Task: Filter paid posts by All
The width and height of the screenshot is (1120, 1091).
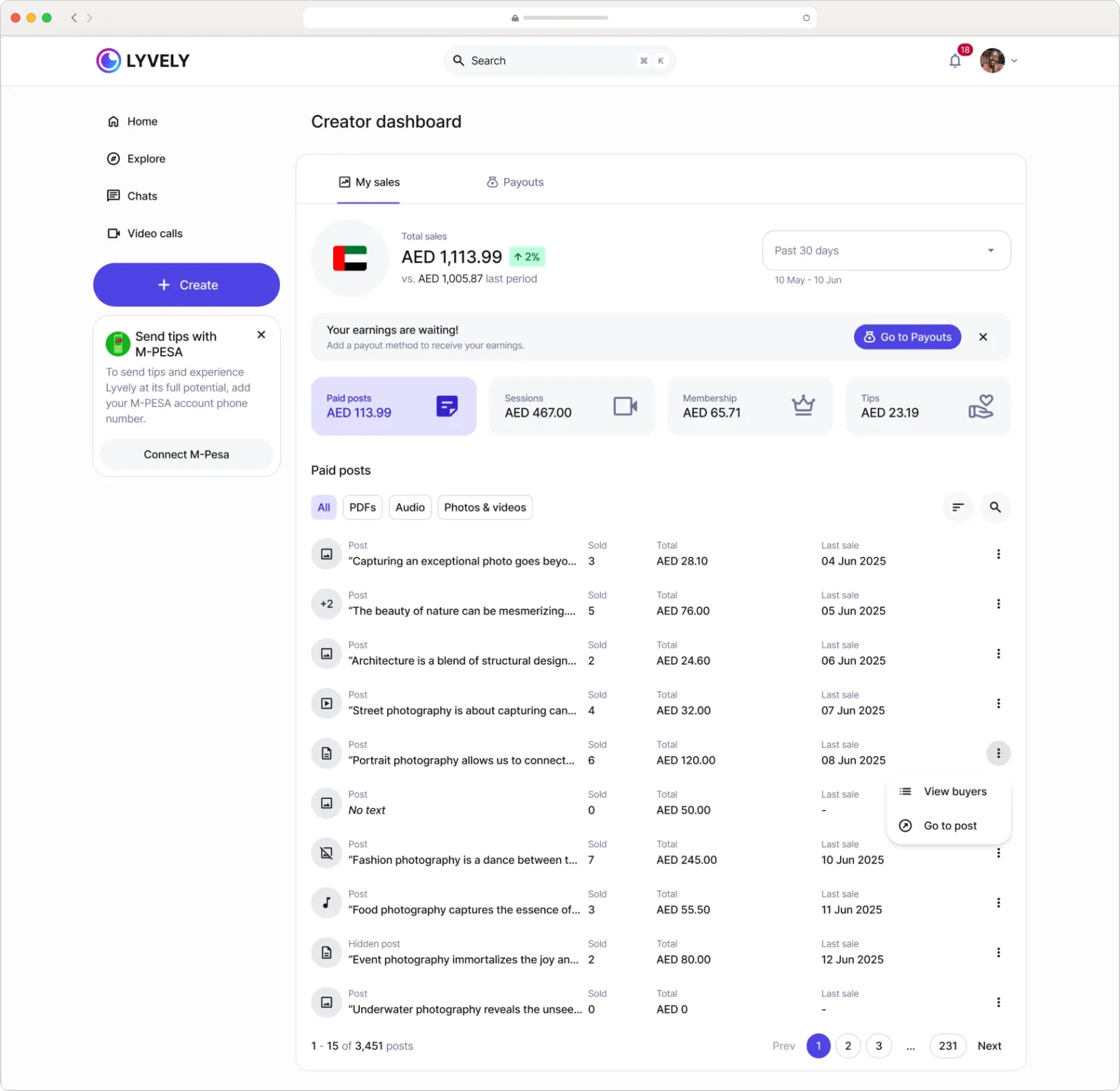Action: [323, 508]
